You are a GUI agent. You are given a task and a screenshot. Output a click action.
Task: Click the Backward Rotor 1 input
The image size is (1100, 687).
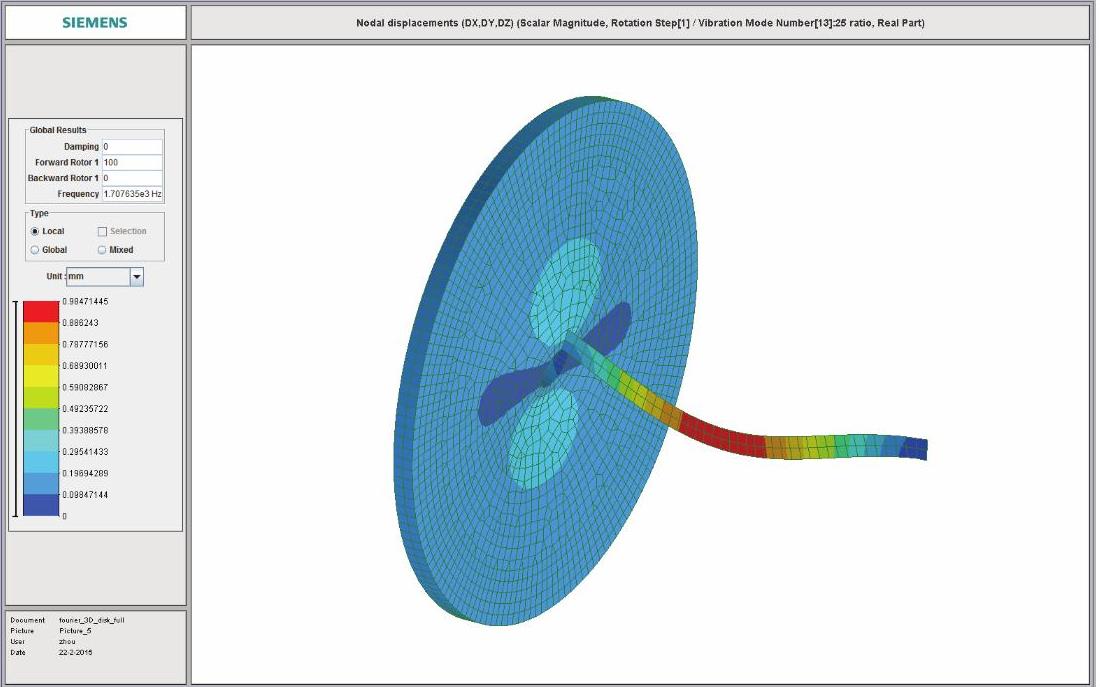click(132, 178)
